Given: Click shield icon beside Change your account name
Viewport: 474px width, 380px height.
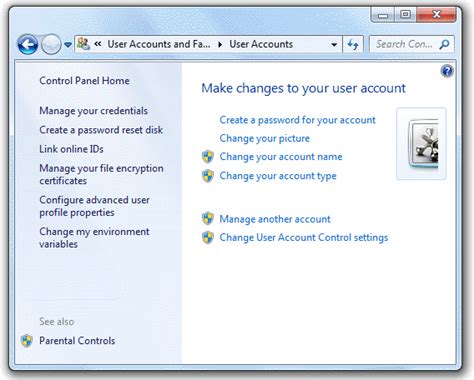Looking at the screenshot, I should click(208, 157).
